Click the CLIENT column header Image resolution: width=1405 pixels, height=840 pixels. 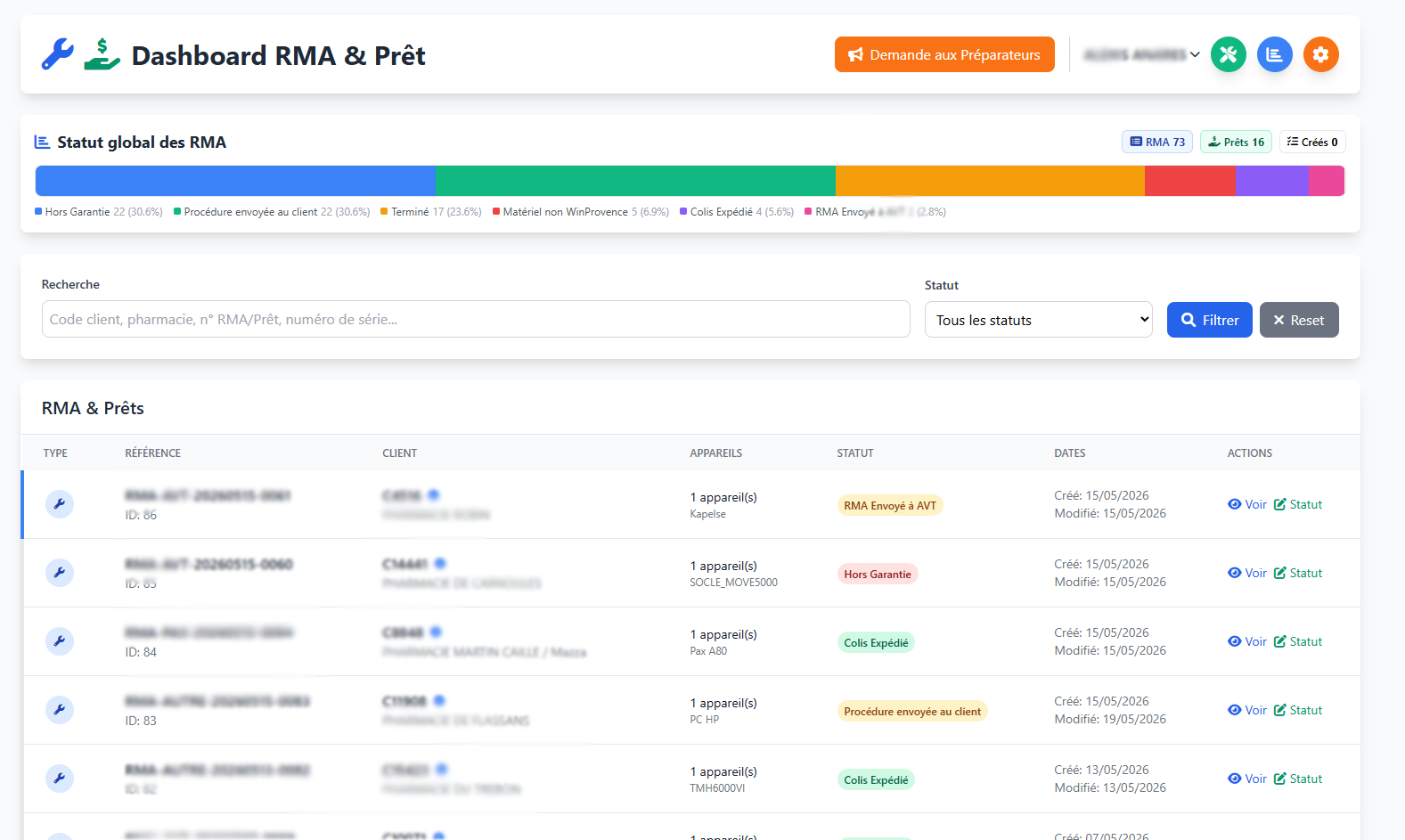pyautogui.click(x=400, y=453)
